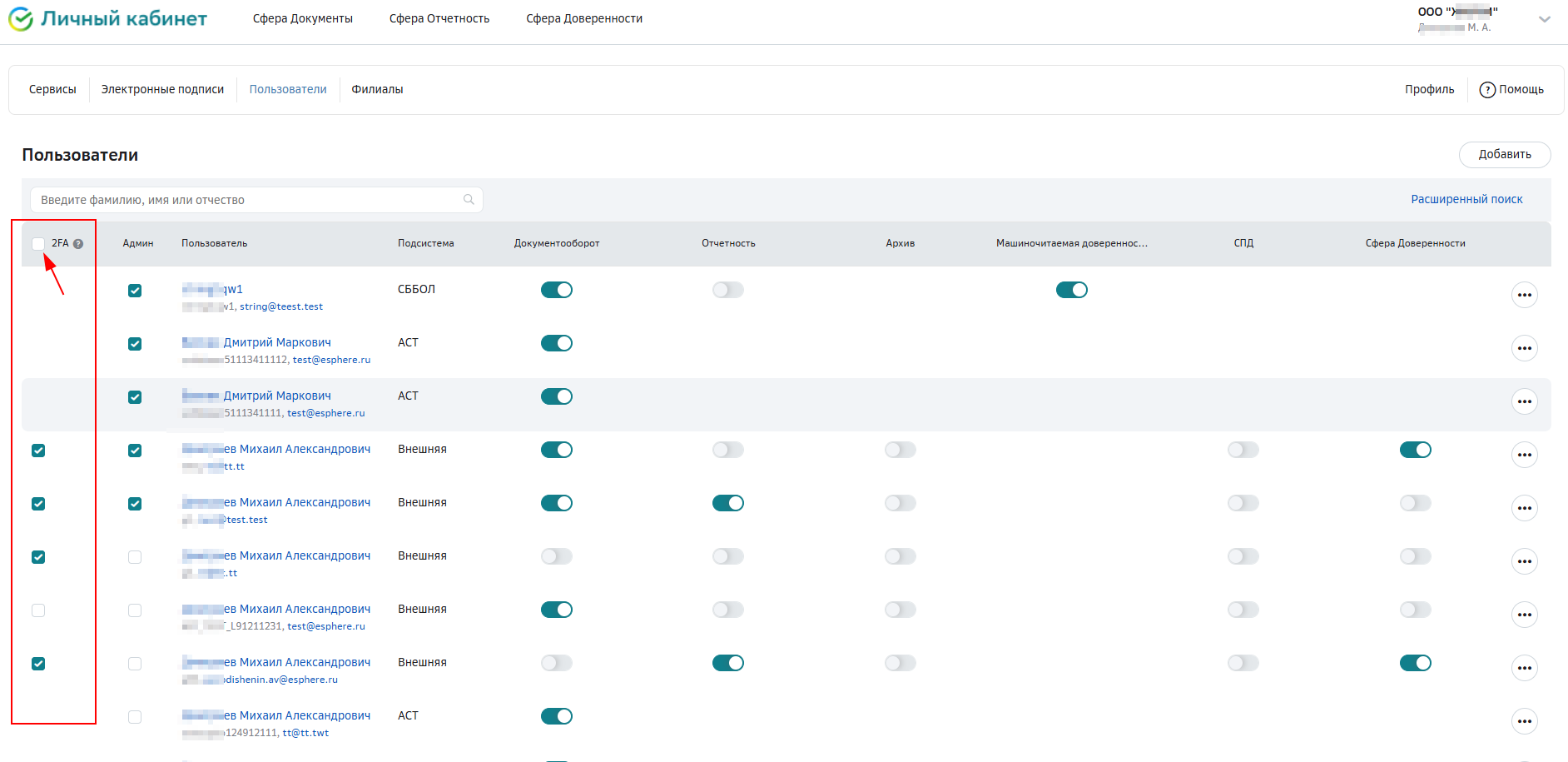The width and height of the screenshot is (1568, 762).
Task: Disable Сфера Доверенности for dishenin.av@esphere.ru user
Action: (x=1416, y=663)
